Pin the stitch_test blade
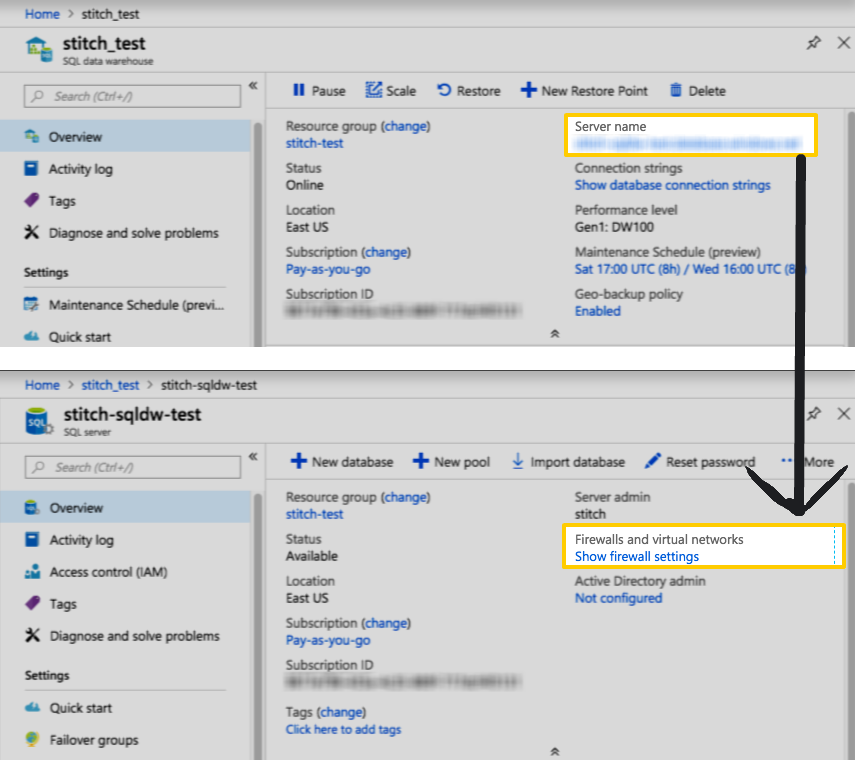Image resolution: width=855 pixels, height=760 pixels. click(814, 43)
